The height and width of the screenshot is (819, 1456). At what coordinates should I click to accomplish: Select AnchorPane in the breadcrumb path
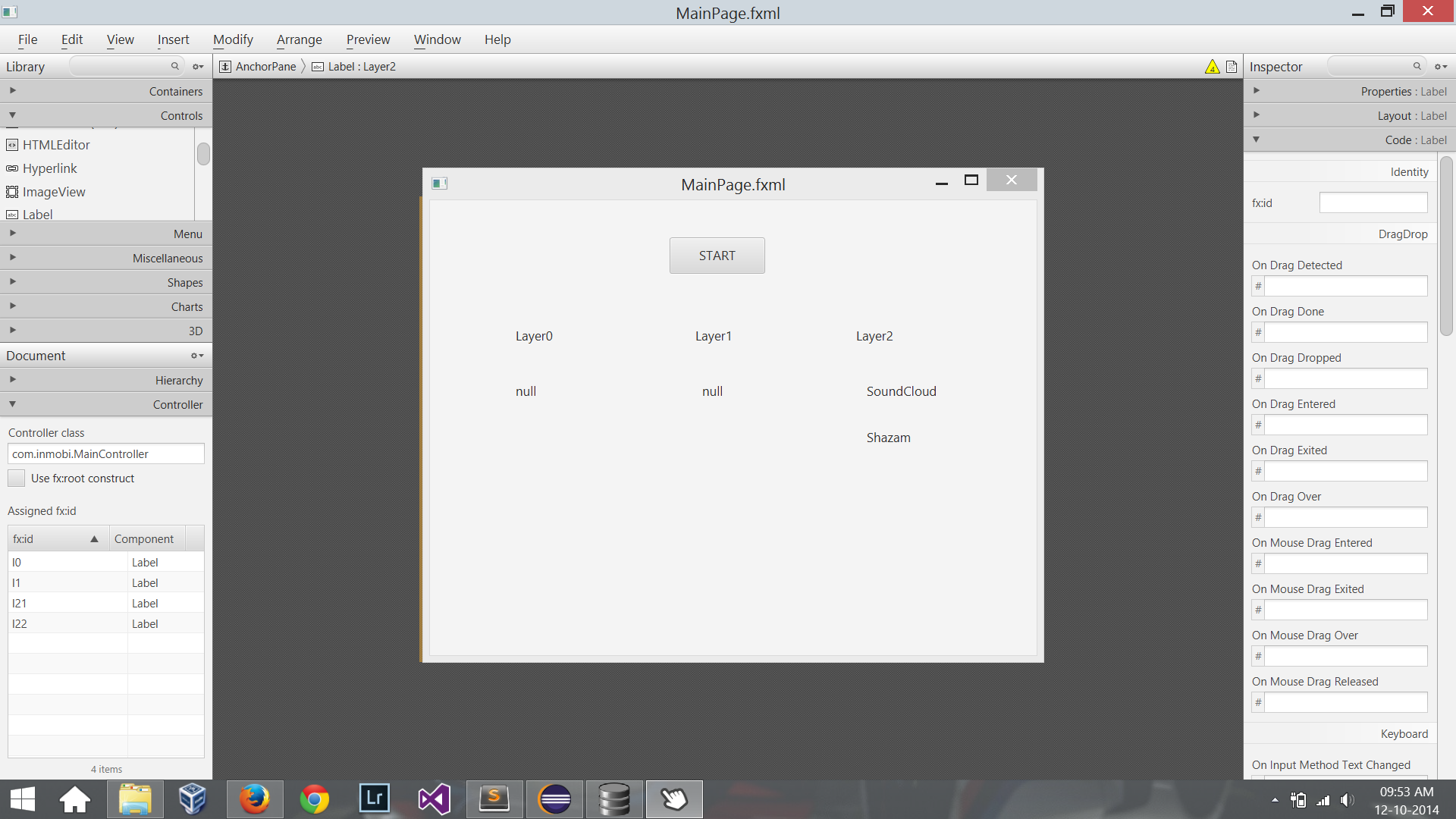pyautogui.click(x=265, y=67)
